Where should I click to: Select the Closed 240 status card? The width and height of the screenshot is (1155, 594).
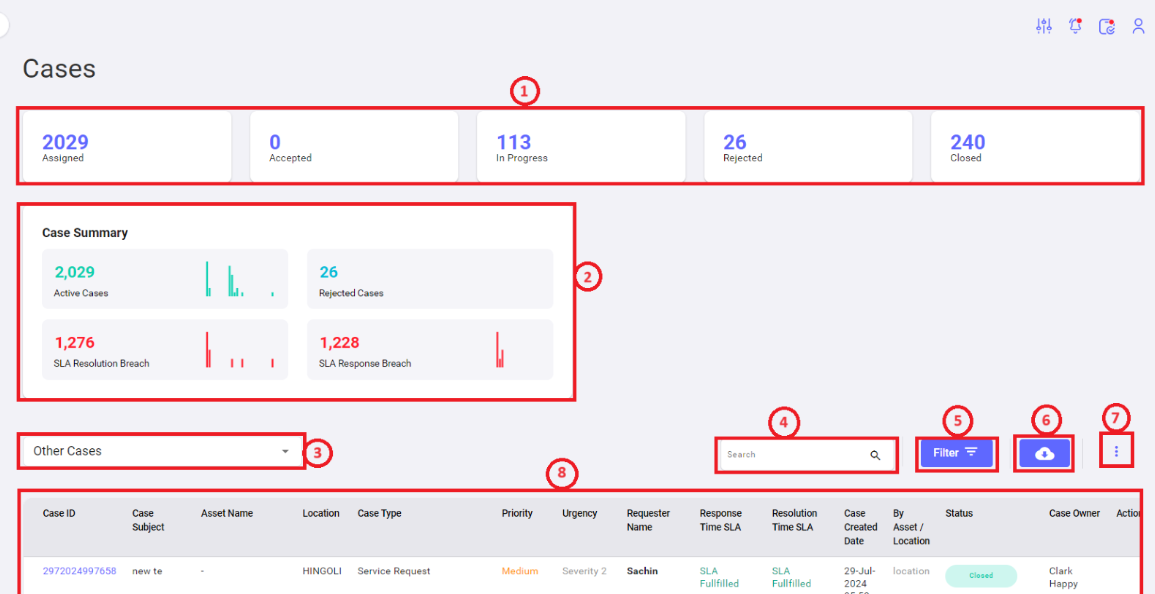click(x=1034, y=147)
